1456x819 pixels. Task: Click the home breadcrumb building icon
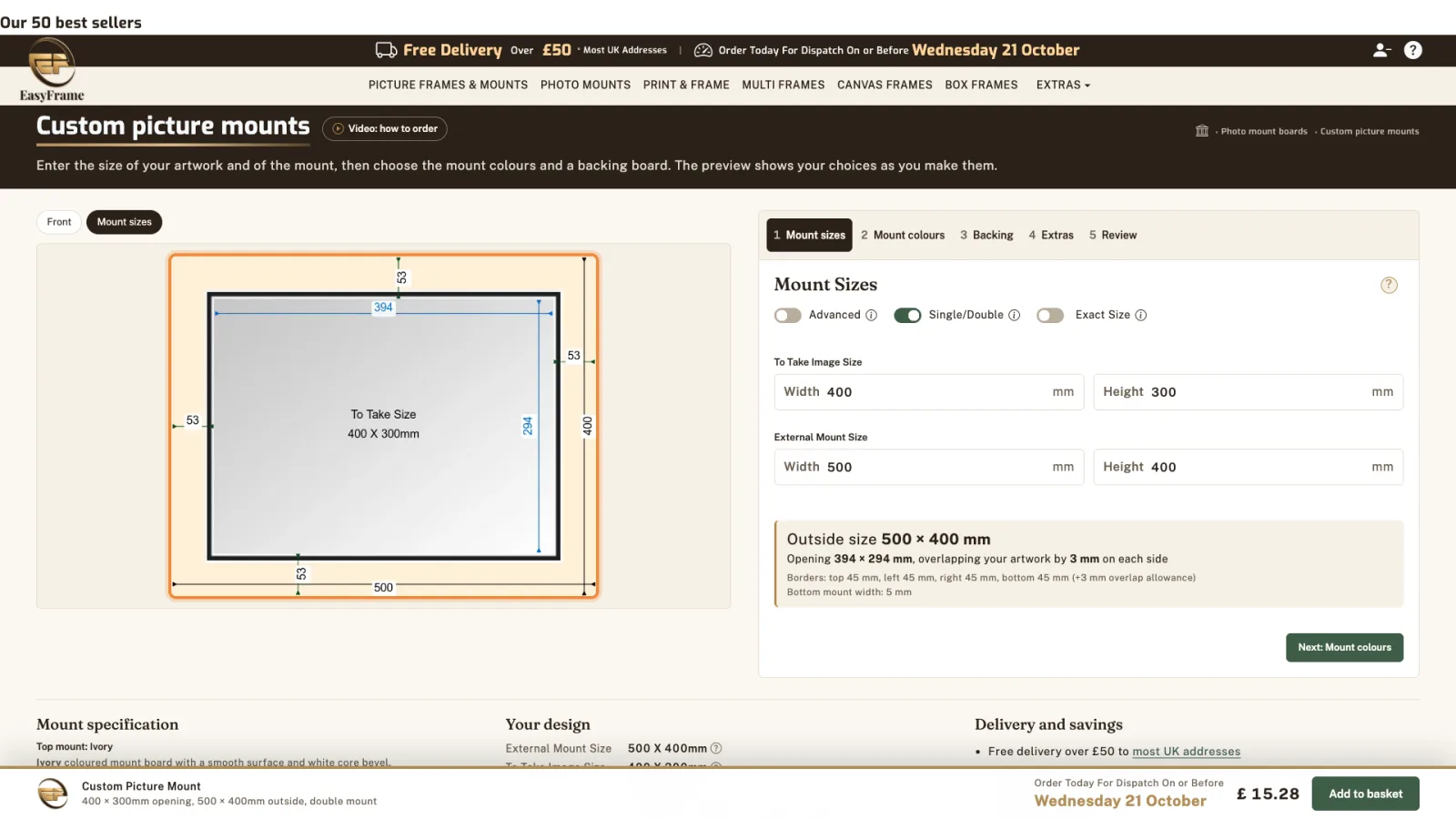coord(1201,131)
